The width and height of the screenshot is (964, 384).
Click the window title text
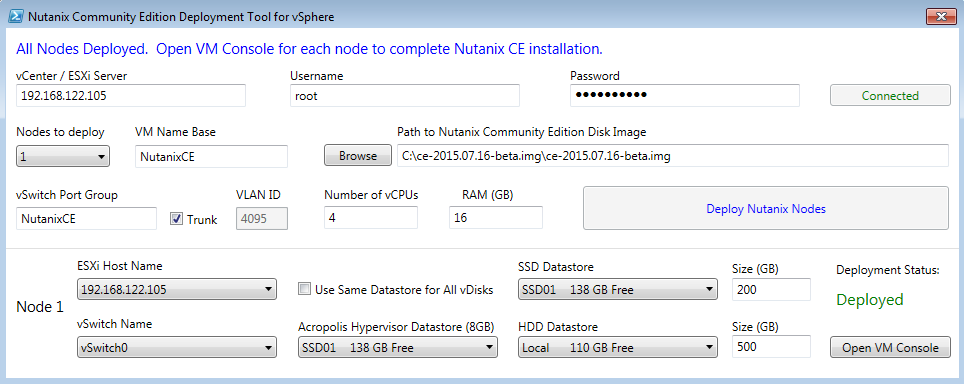181,17
